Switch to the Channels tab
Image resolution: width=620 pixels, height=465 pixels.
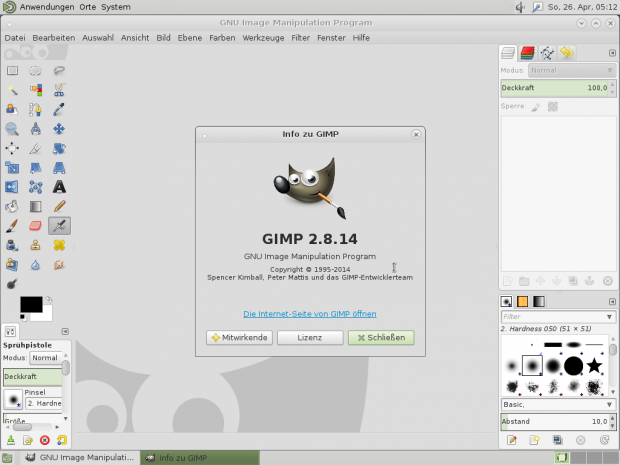pyautogui.click(x=527, y=53)
